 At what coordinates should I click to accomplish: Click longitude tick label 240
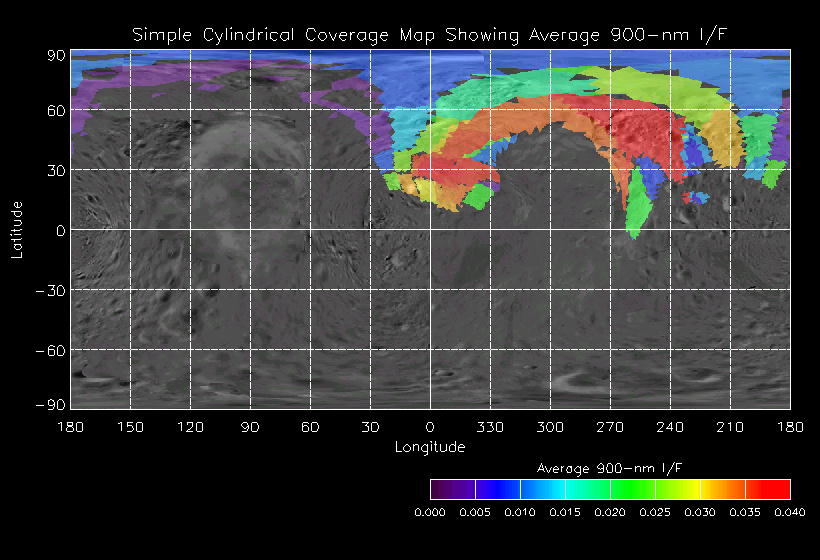(x=670, y=427)
